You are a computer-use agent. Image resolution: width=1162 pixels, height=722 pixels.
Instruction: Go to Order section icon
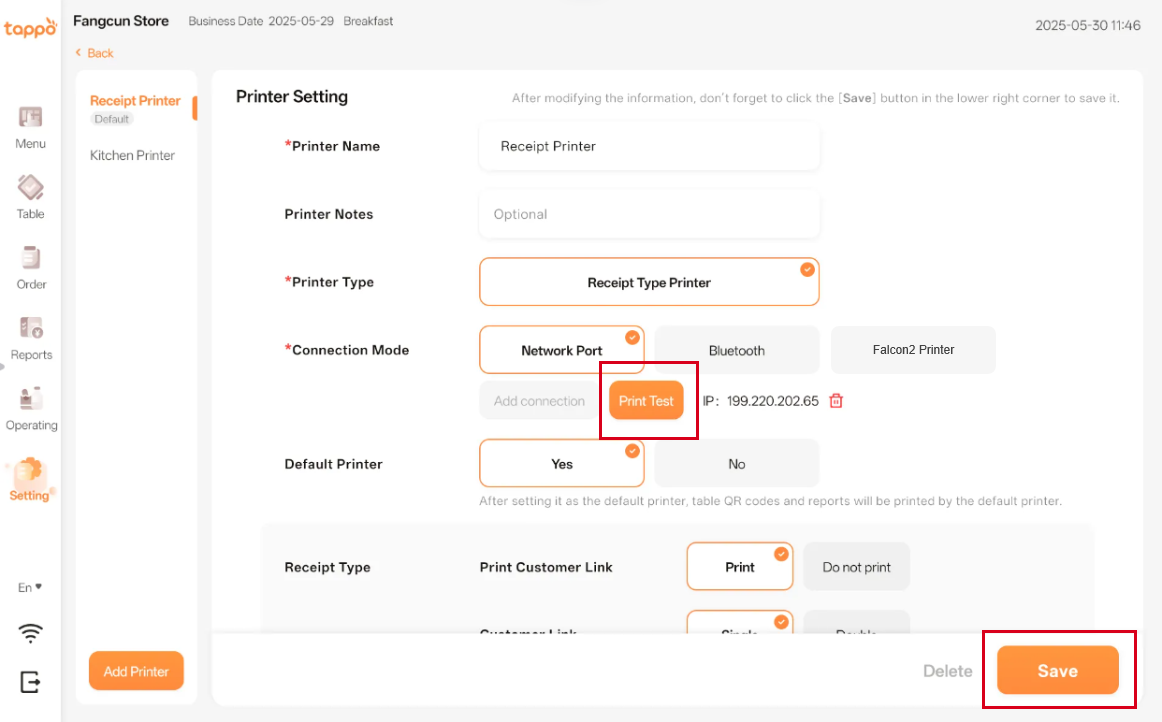[x=31, y=259]
